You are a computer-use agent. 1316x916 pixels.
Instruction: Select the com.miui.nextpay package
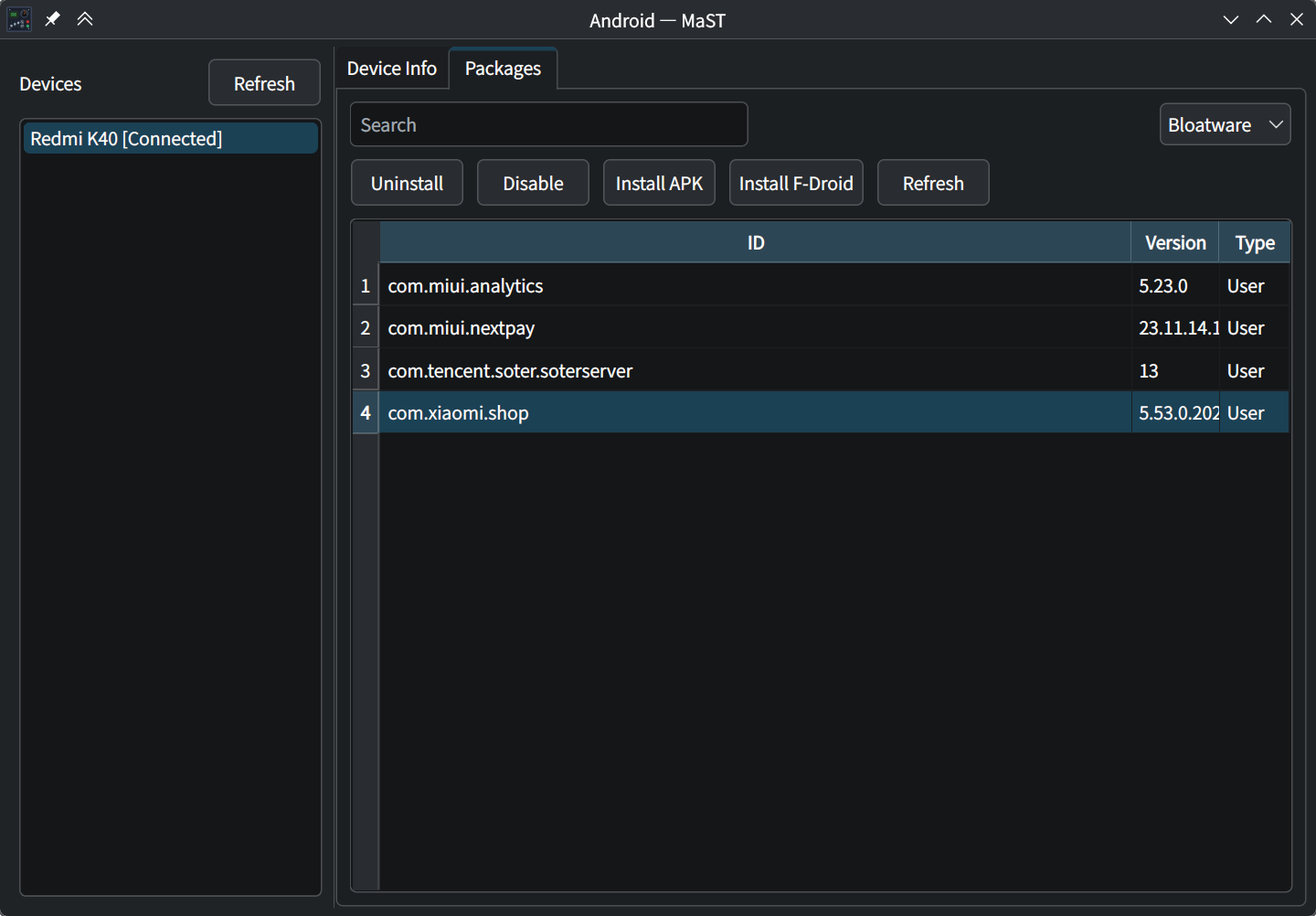pos(756,327)
